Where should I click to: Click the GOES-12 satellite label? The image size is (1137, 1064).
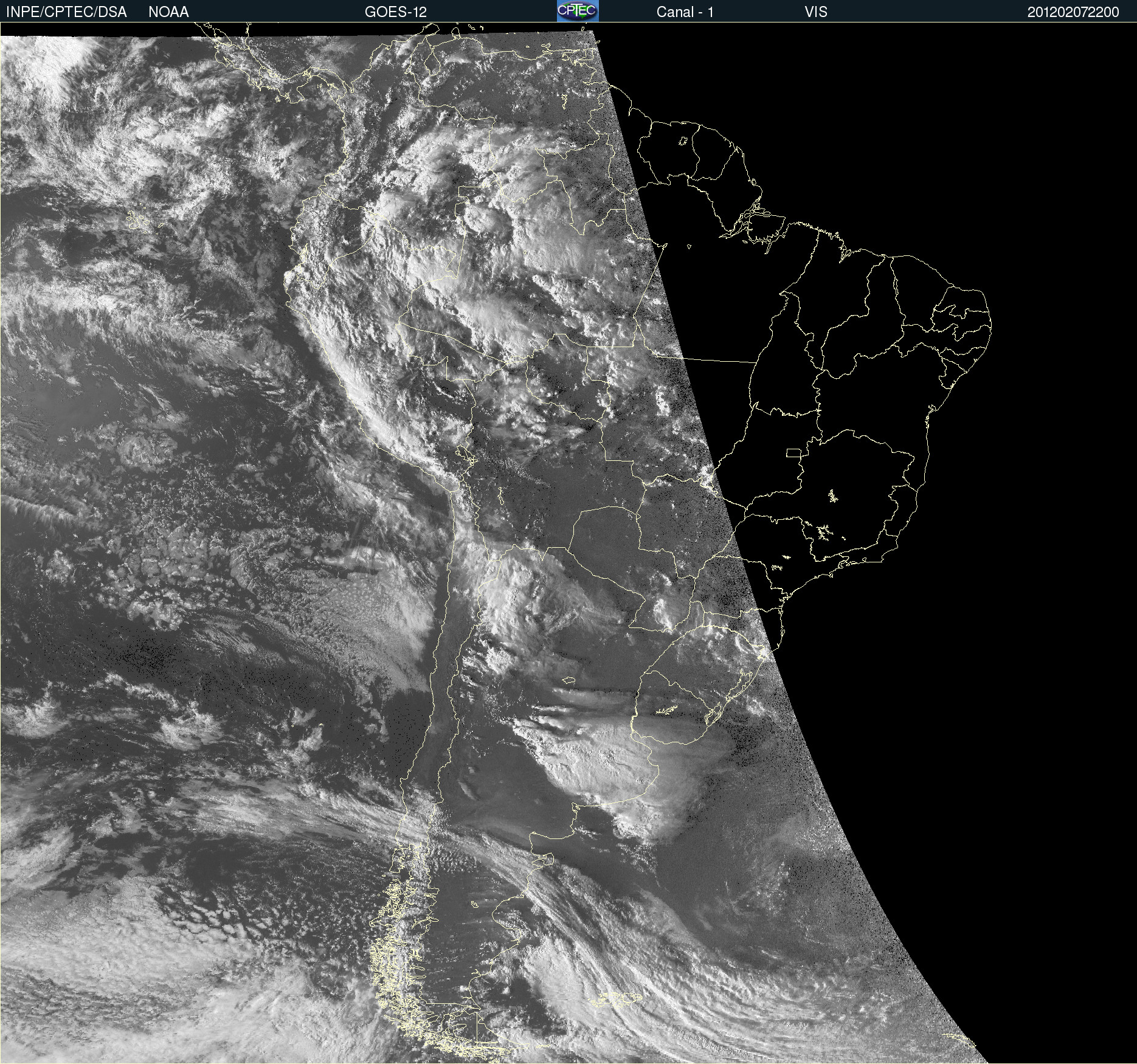pyautogui.click(x=396, y=12)
